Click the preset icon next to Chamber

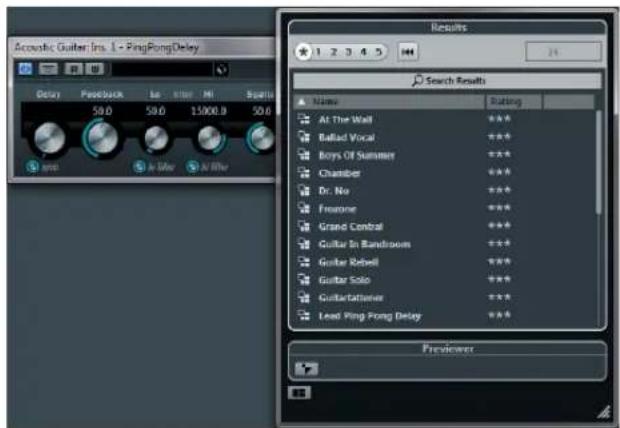coord(304,173)
